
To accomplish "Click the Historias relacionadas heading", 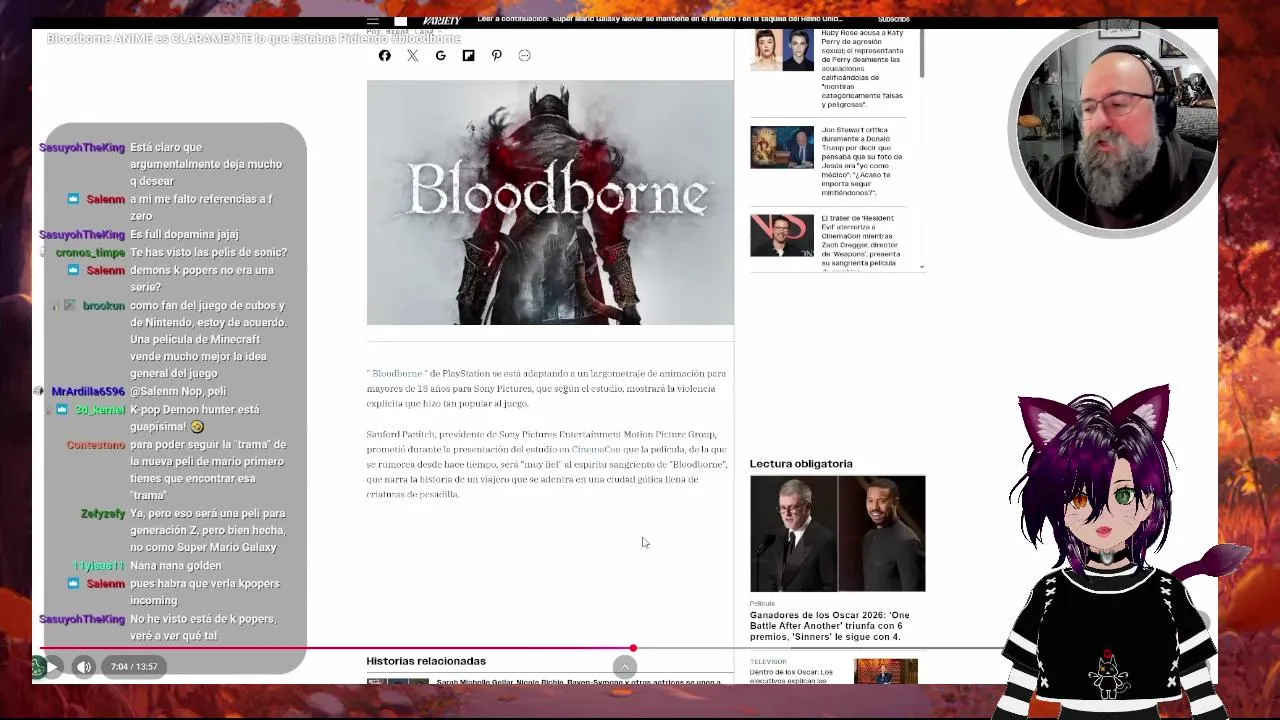I will coord(426,661).
